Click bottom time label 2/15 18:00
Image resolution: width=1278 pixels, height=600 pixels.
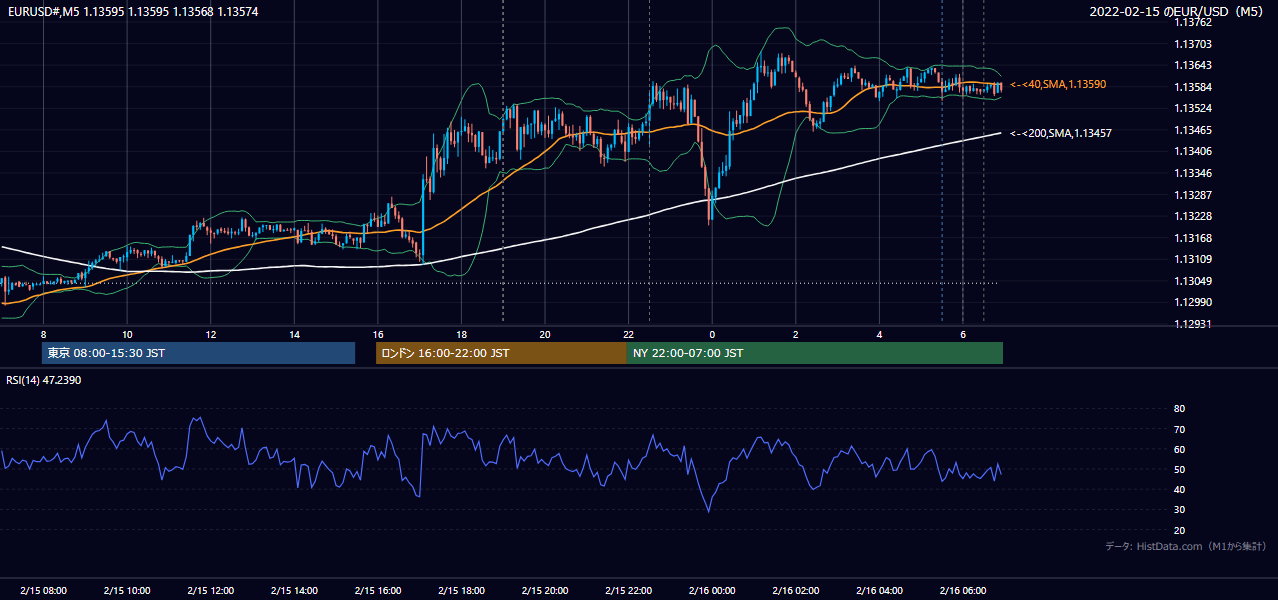(461, 591)
